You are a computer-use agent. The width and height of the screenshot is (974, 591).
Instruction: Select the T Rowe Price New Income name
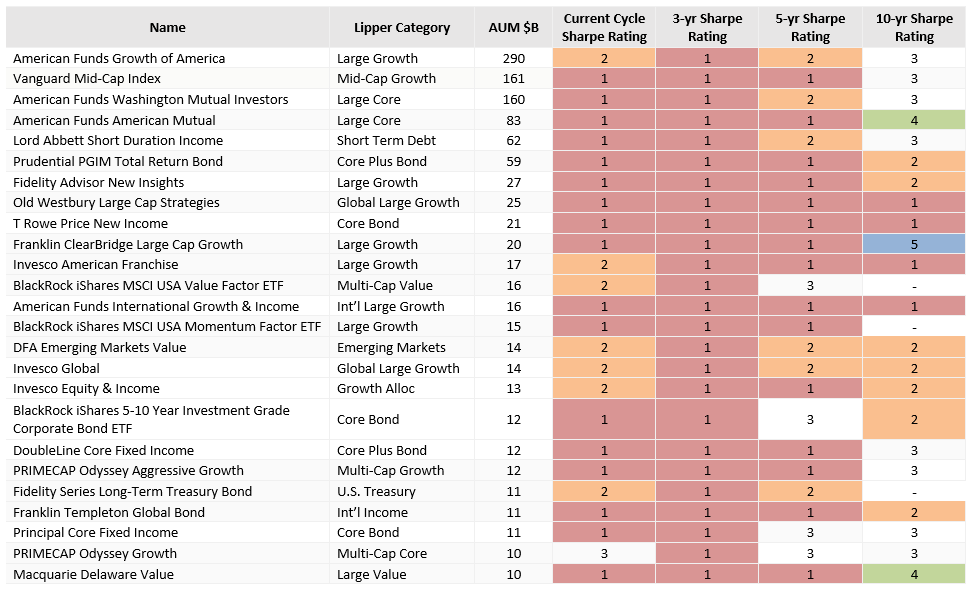point(90,224)
